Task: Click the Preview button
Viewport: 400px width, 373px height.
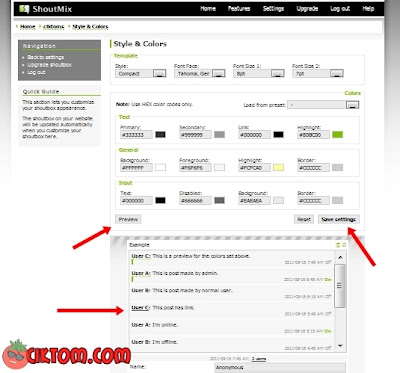Action: [x=128, y=219]
